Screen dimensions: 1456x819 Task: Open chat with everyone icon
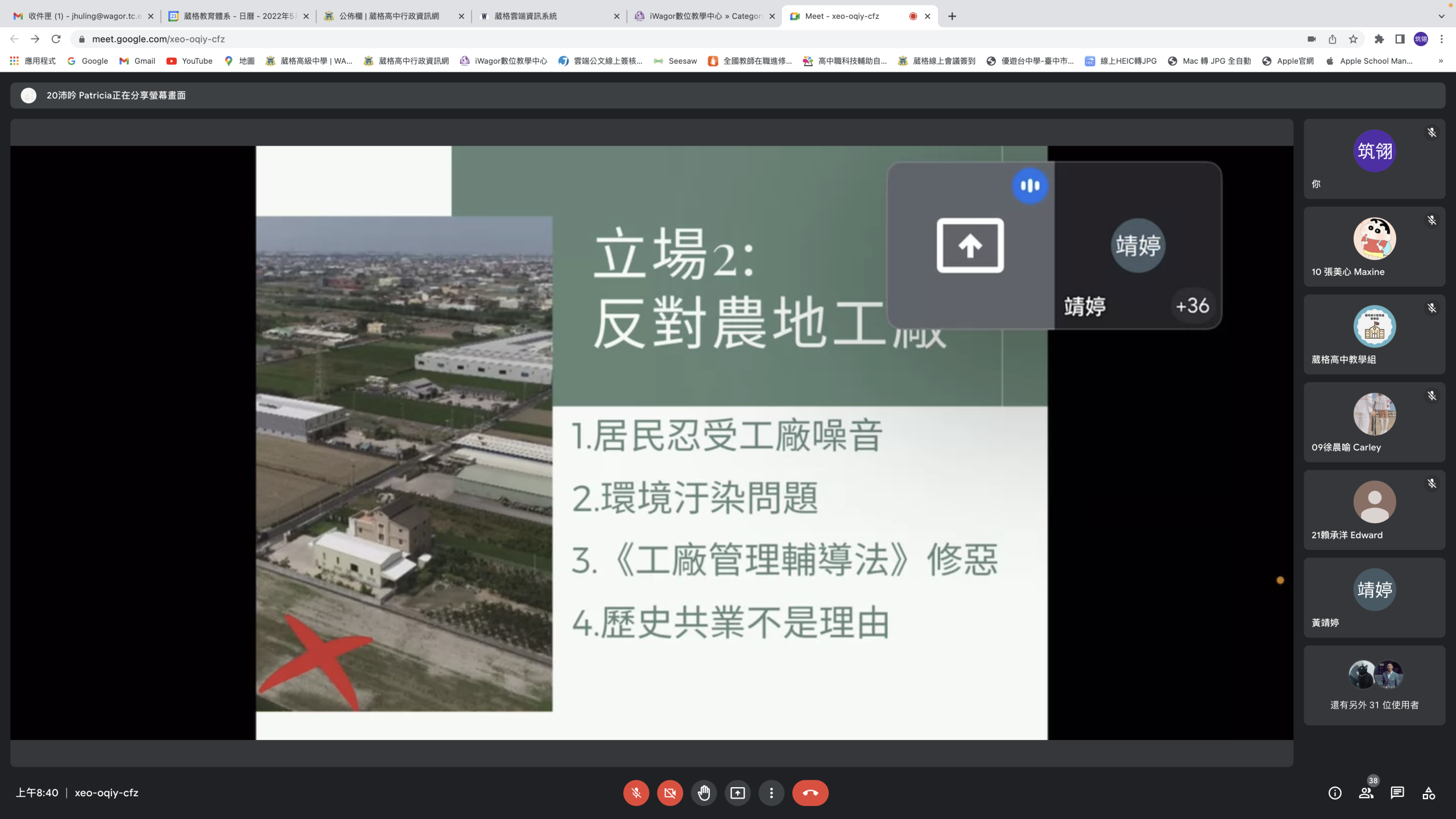(x=1397, y=793)
